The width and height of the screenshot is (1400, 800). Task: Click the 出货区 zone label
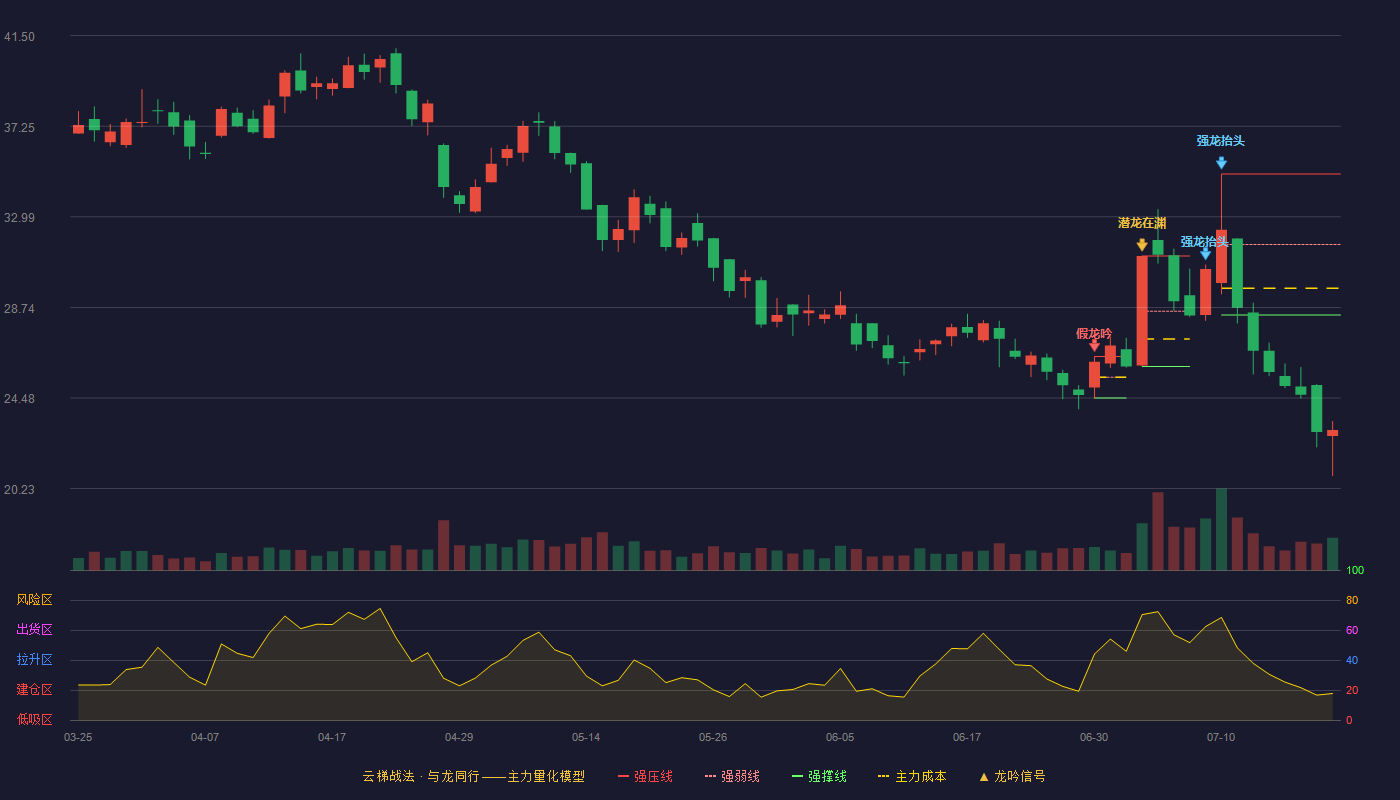34,630
